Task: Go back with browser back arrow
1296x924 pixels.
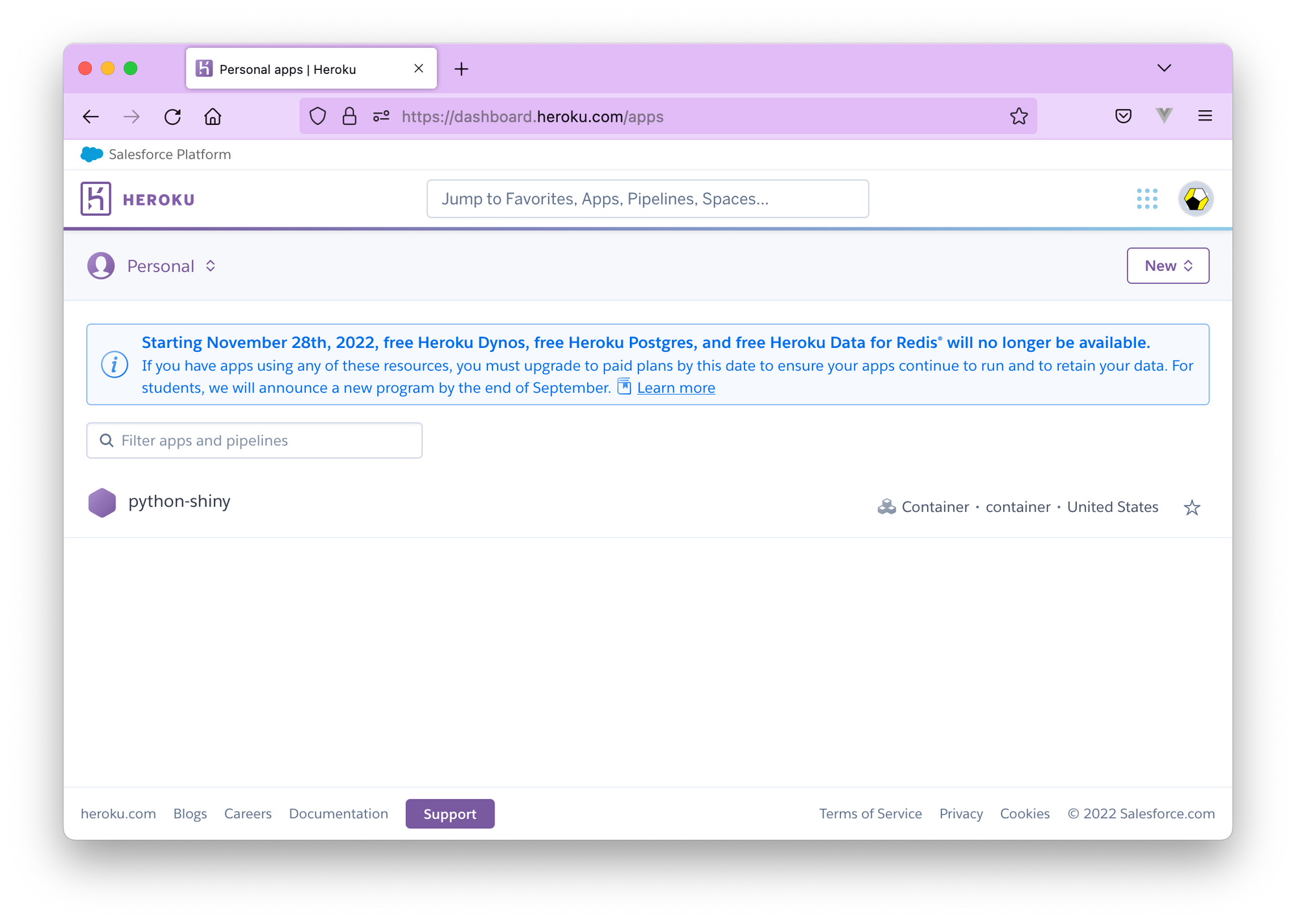Action: (x=91, y=117)
